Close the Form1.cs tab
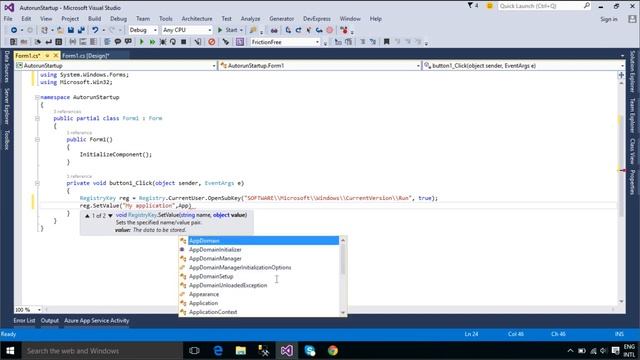Screen dimensions: 640x360 [x=56, y=56]
